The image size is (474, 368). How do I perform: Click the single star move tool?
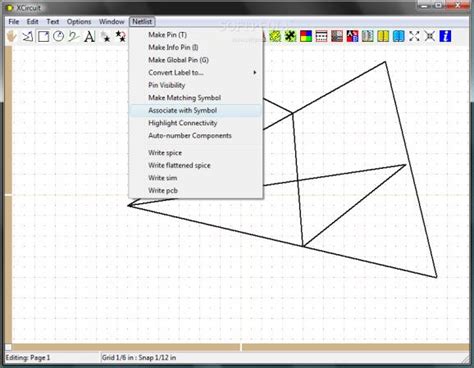(105, 36)
